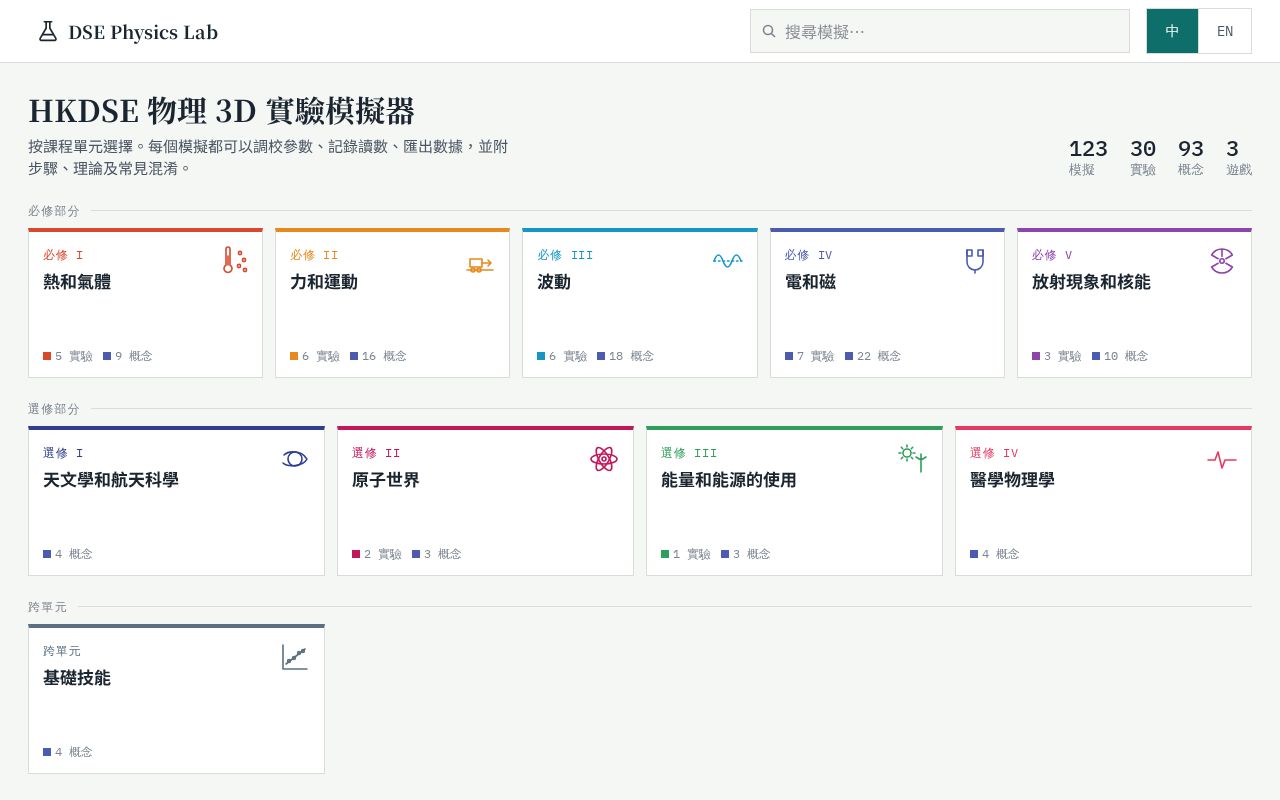1280x800 pixels.
Task: Click the 選修 IV label
Action: (994, 453)
